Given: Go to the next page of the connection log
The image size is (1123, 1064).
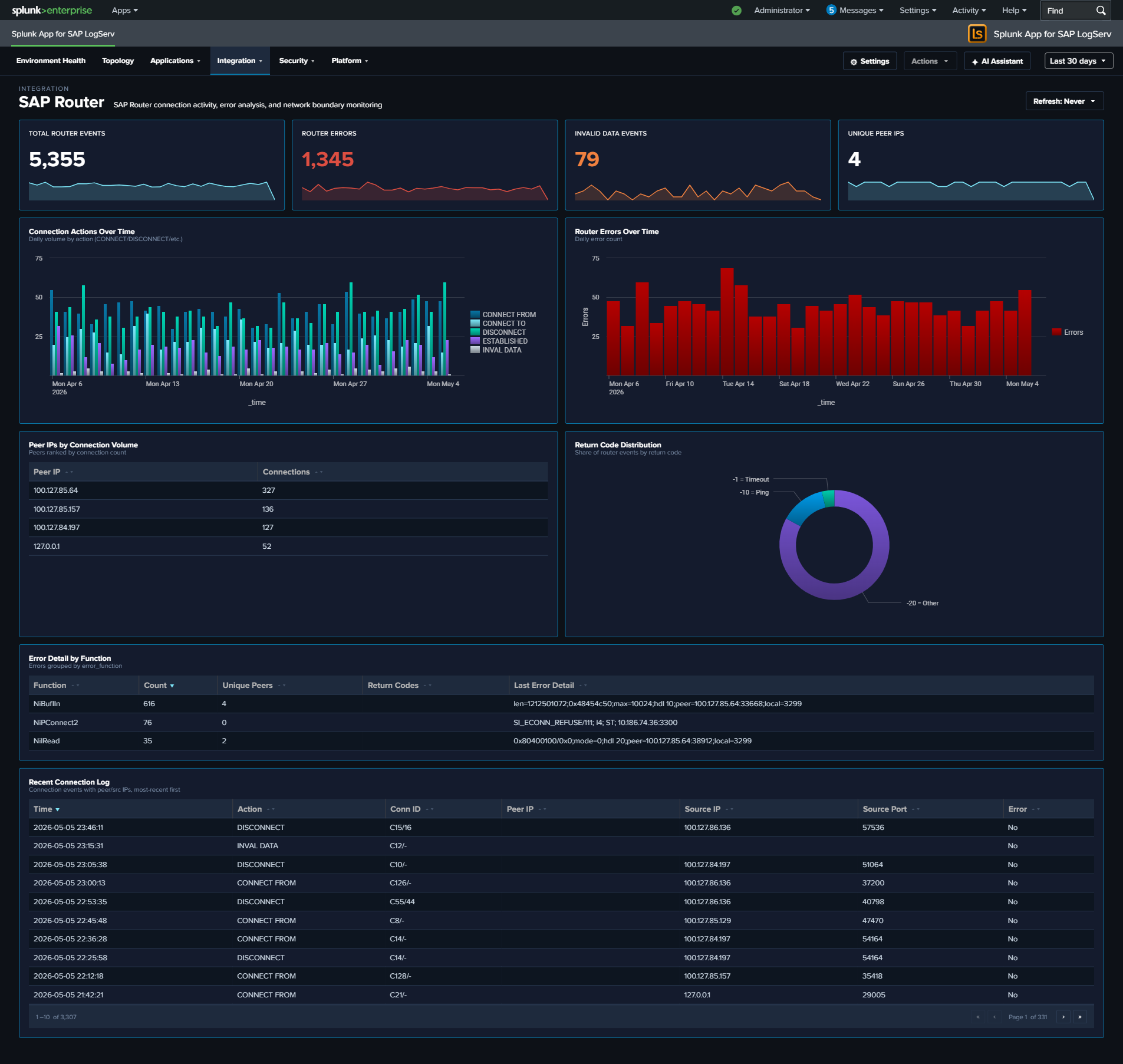Looking at the screenshot, I should [x=1063, y=1017].
